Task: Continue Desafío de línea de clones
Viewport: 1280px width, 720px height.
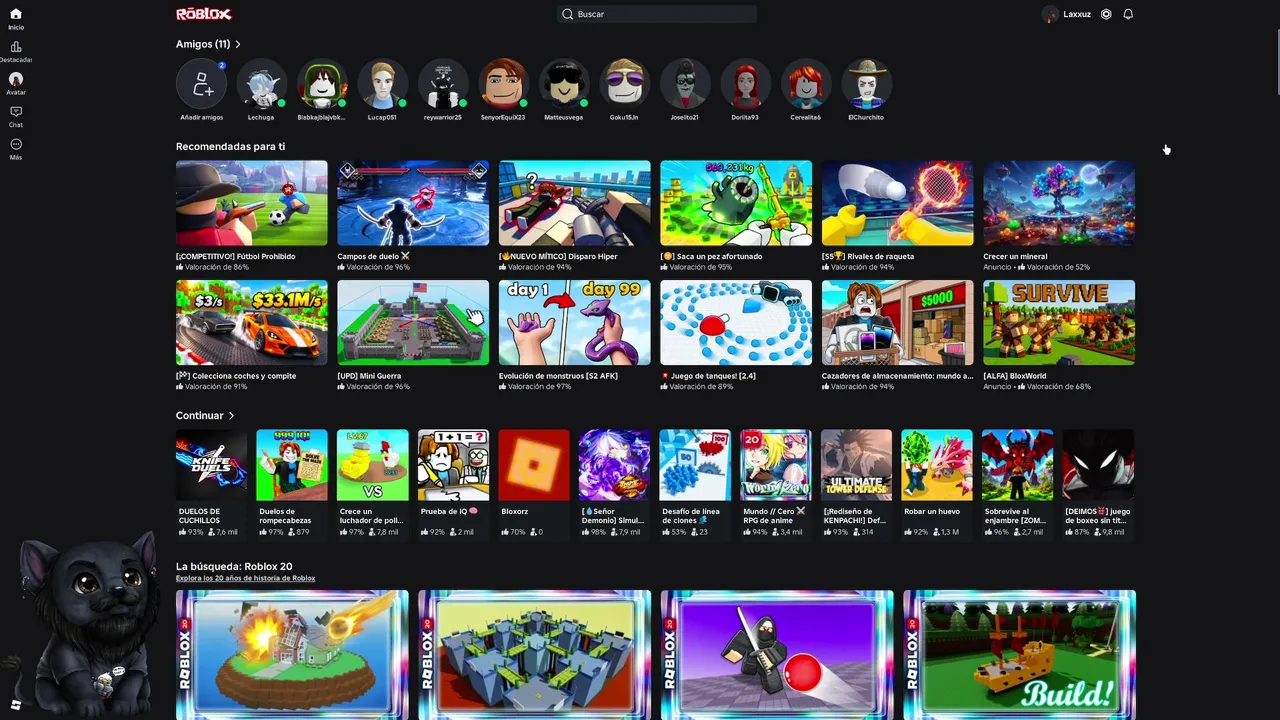Action: tap(695, 465)
